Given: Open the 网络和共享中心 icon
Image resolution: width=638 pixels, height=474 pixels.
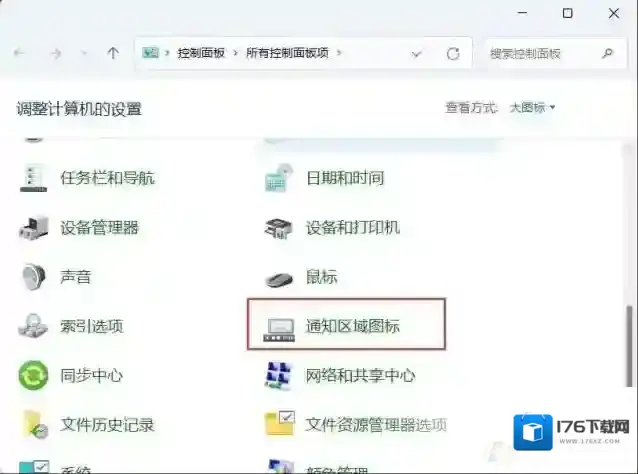Looking at the screenshot, I should [279, 375].
